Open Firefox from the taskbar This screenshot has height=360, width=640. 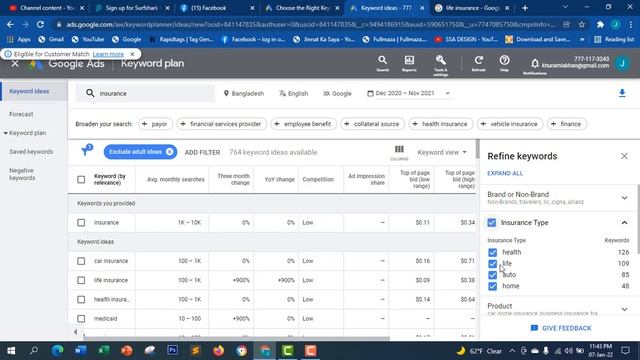[218, 350]
